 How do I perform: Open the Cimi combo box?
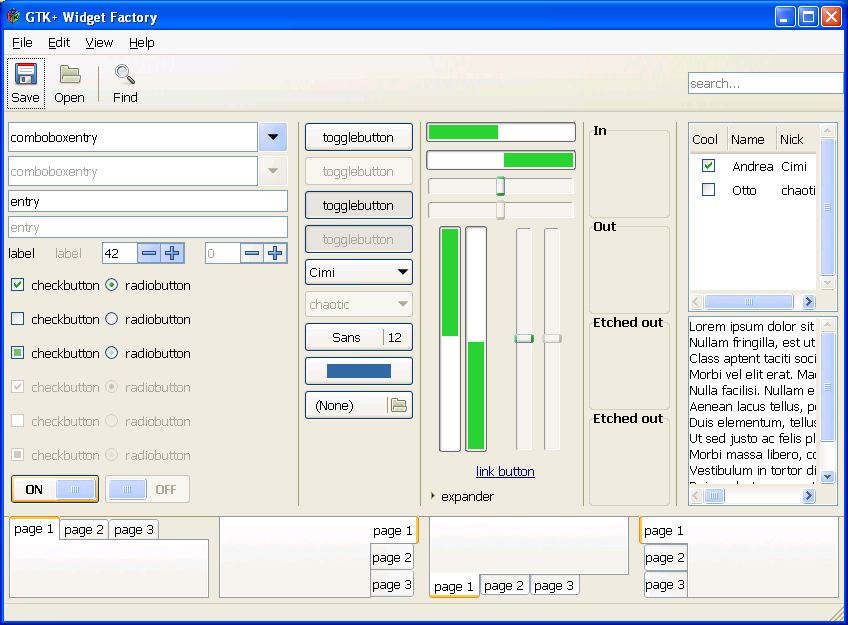[x=359, y=272]
